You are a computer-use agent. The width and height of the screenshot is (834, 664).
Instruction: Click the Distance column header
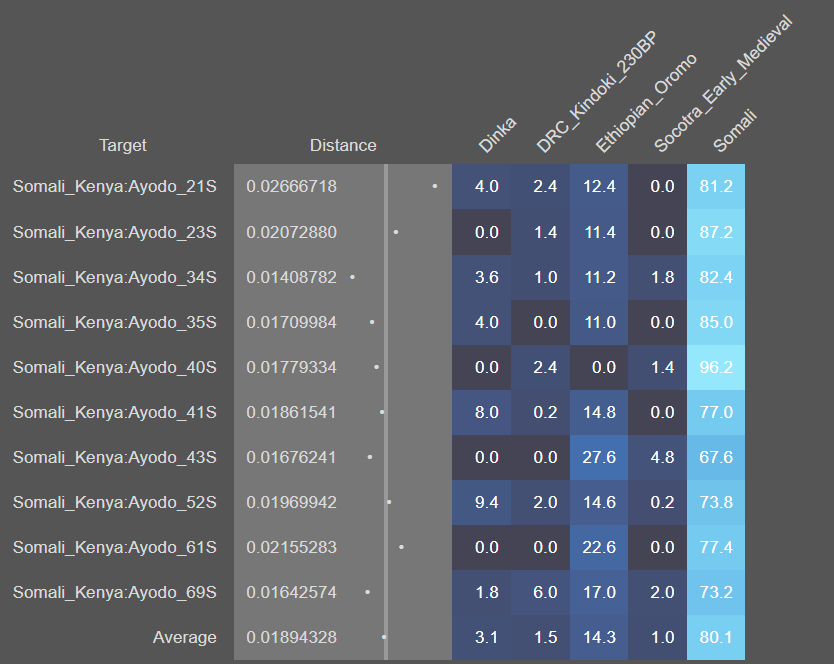click(343, 145)
